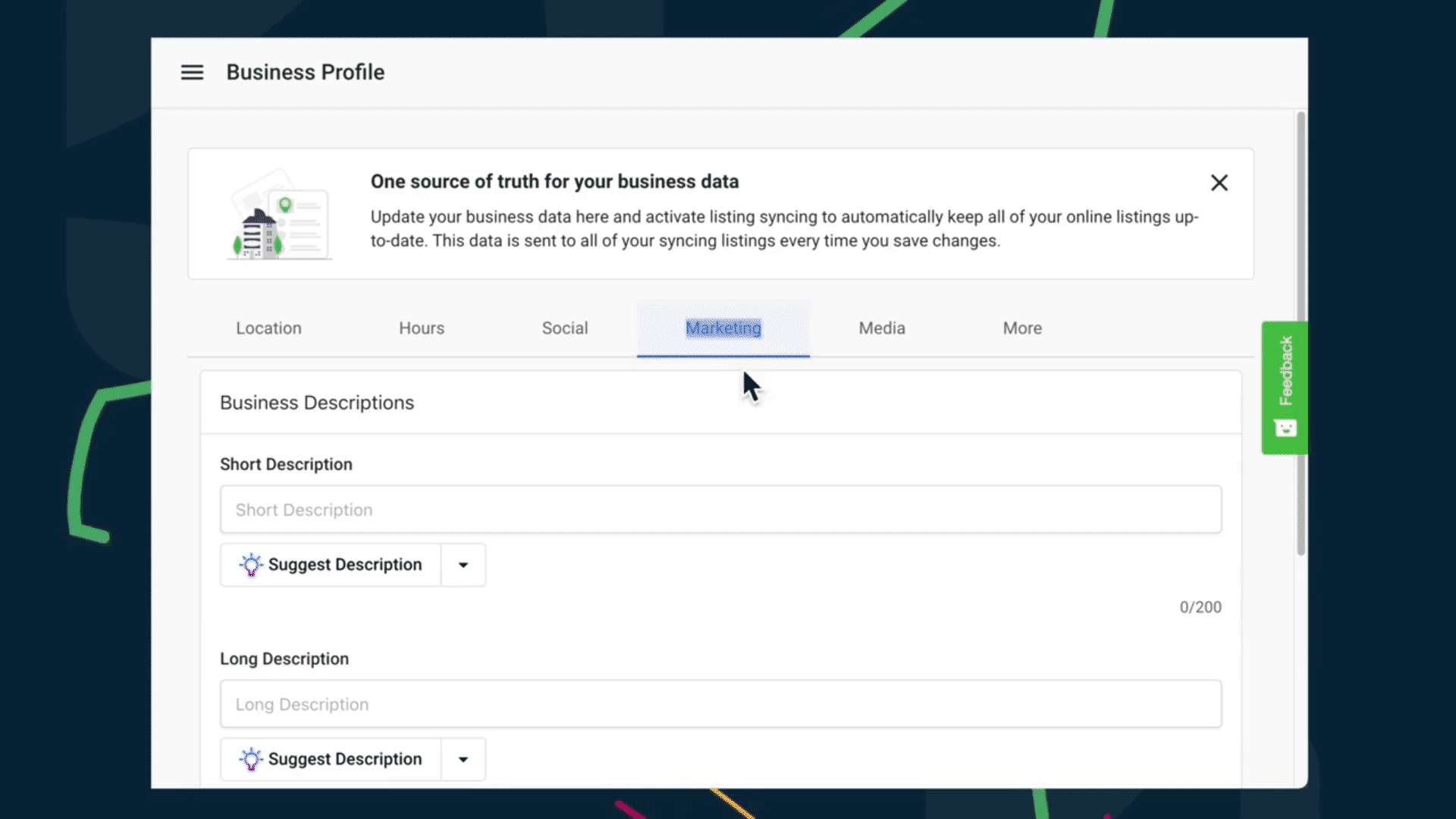The image size is (1456, 819).
Task: Click the lightbulb icon for Short Description
Action: tap(251, 565)
